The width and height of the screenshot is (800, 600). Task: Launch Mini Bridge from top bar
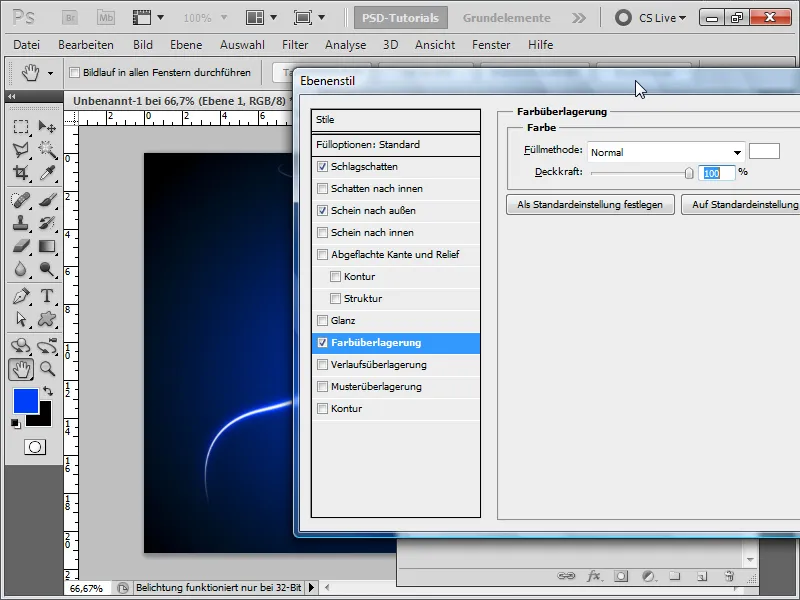(106, 18)
